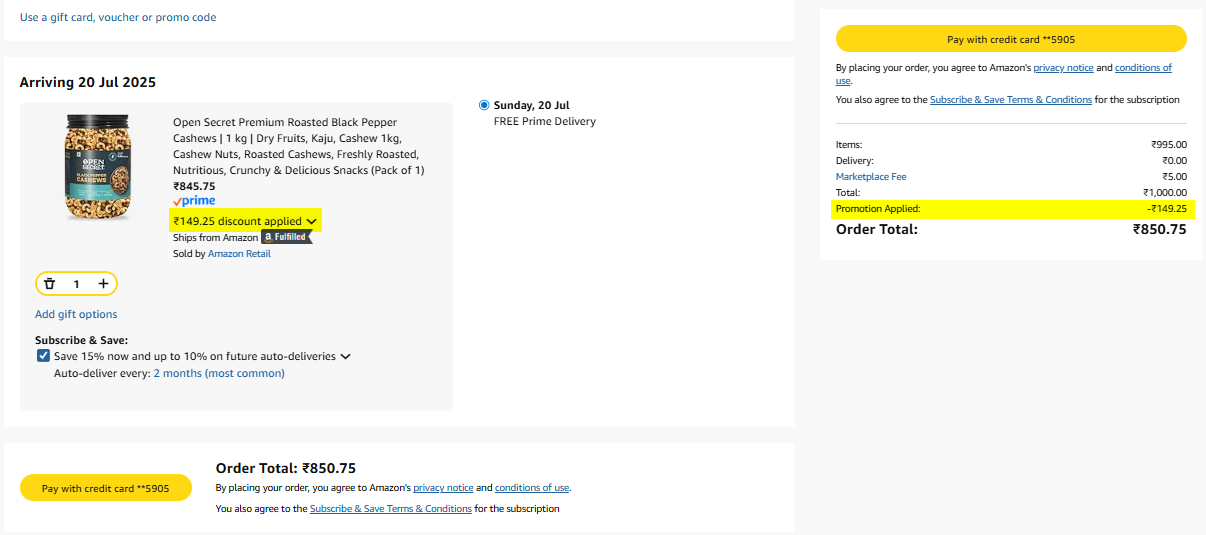
Task: Change auto-deliver frequency 2 months
Action: pos(219,373)
